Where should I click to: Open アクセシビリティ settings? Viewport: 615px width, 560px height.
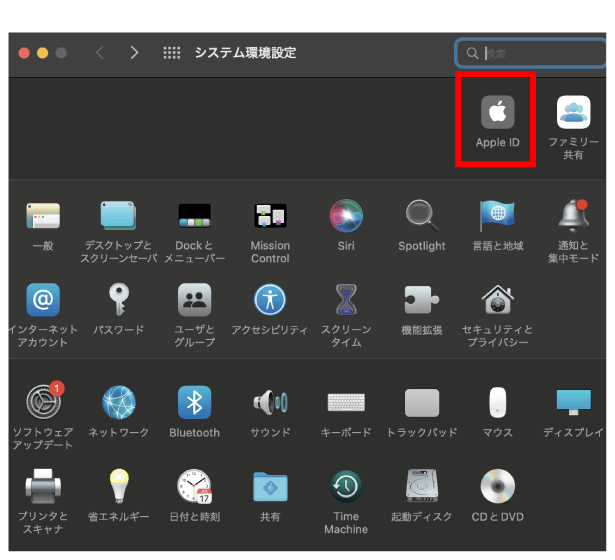coord(270,299)
